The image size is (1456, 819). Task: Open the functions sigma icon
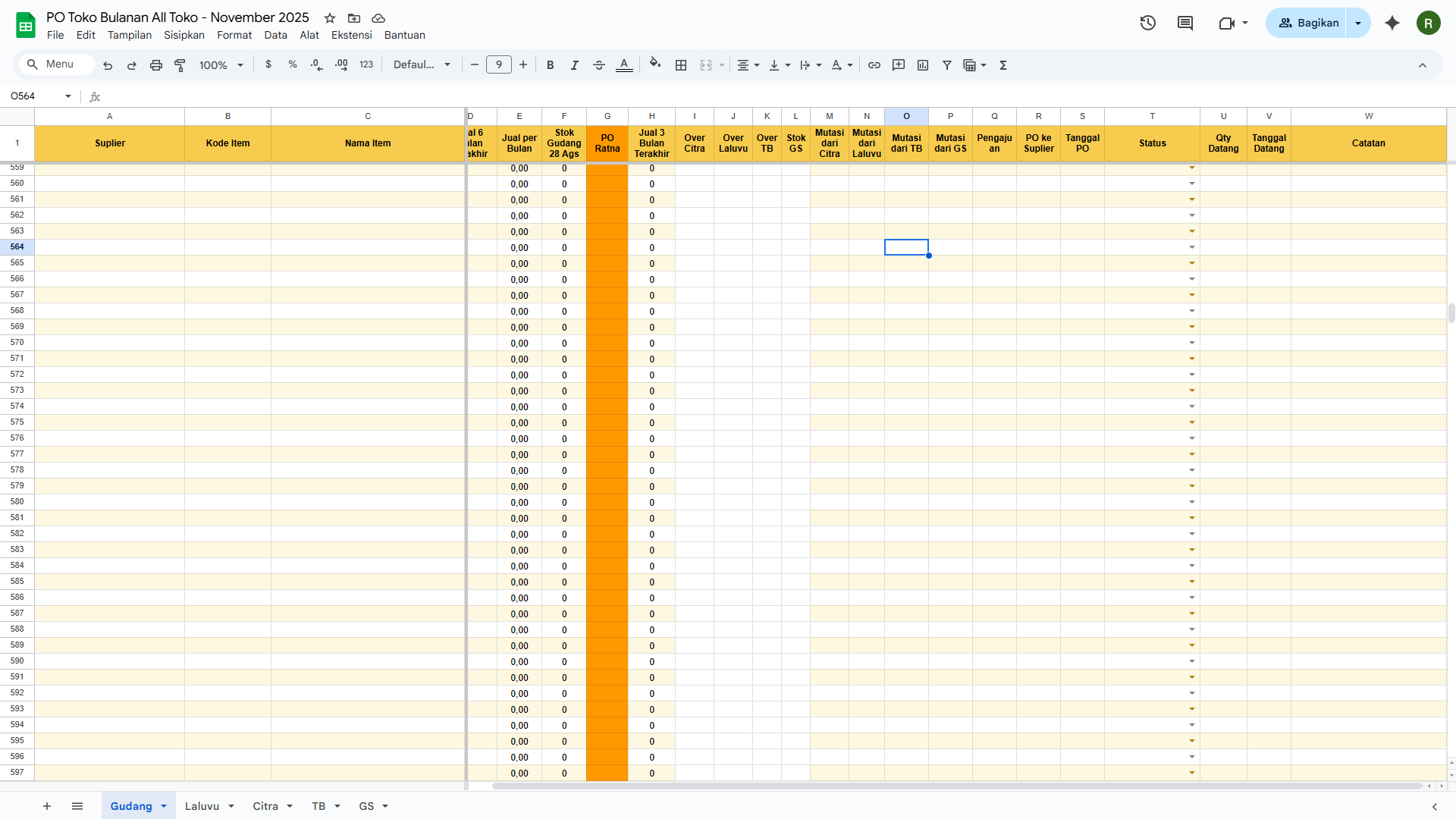tap(1003, 65)
